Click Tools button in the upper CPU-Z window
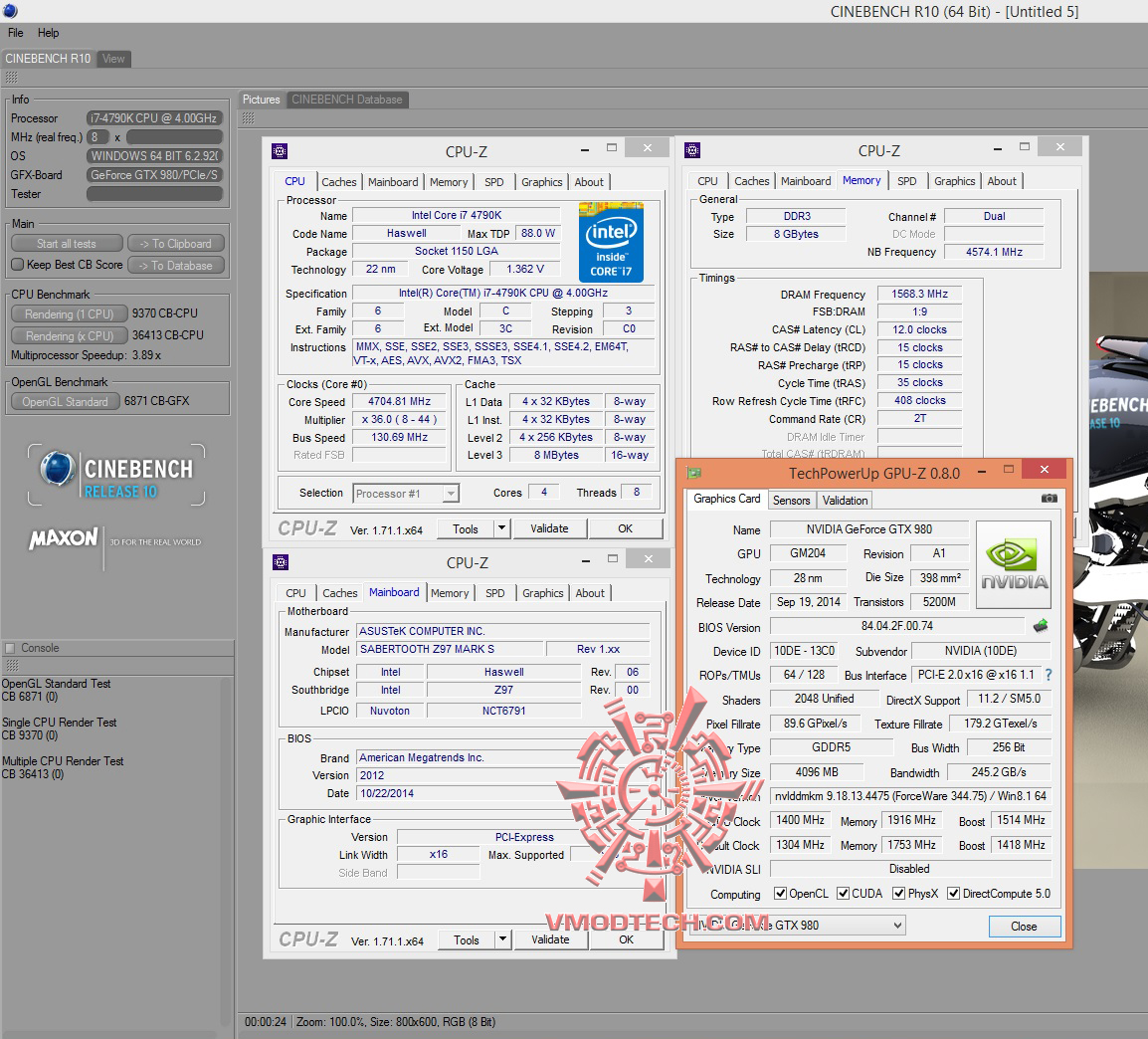The image size is (1148, 1039). (x=466, y=527)
